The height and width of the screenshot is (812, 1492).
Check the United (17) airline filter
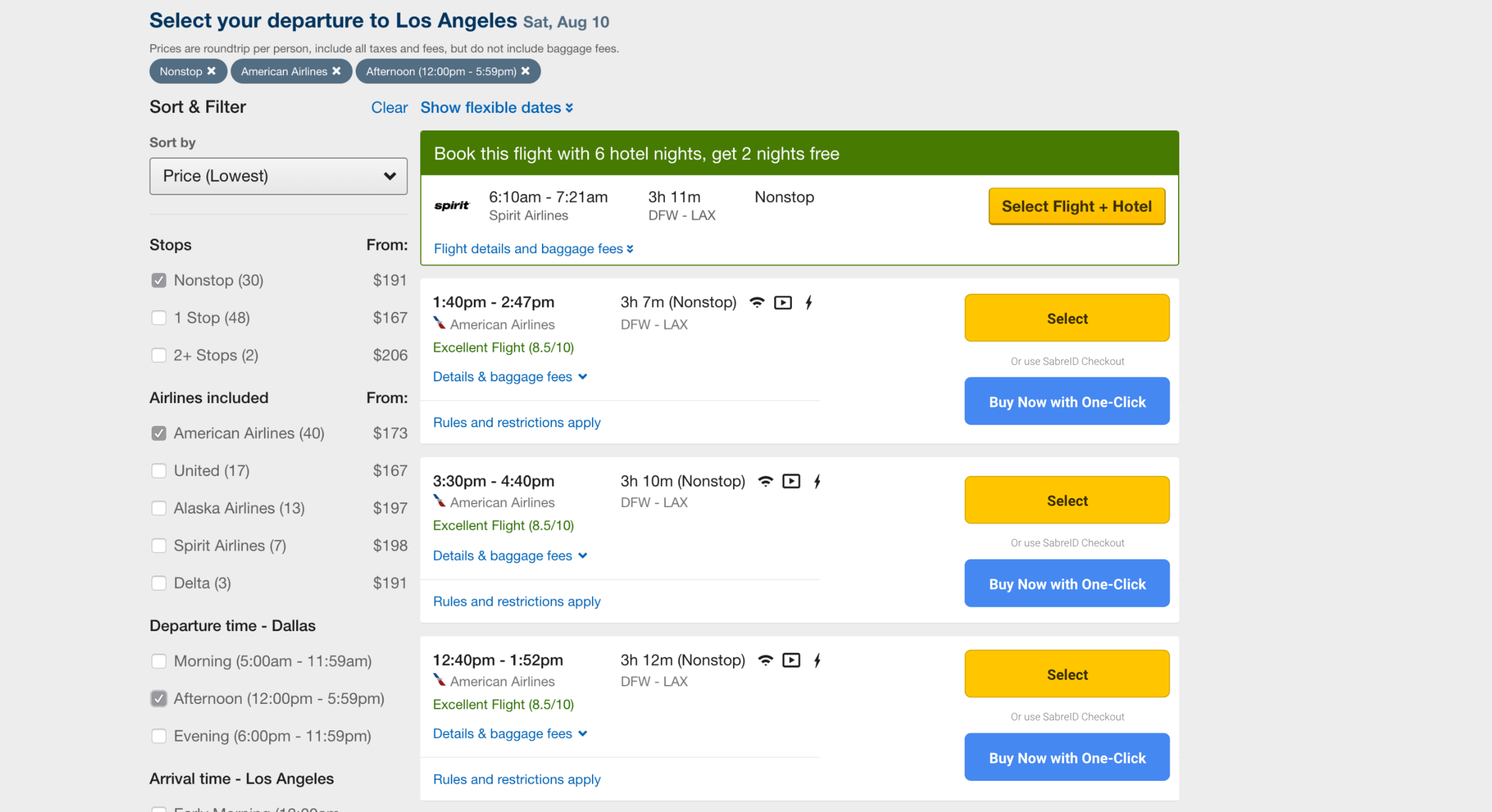[x=159, y=471]
